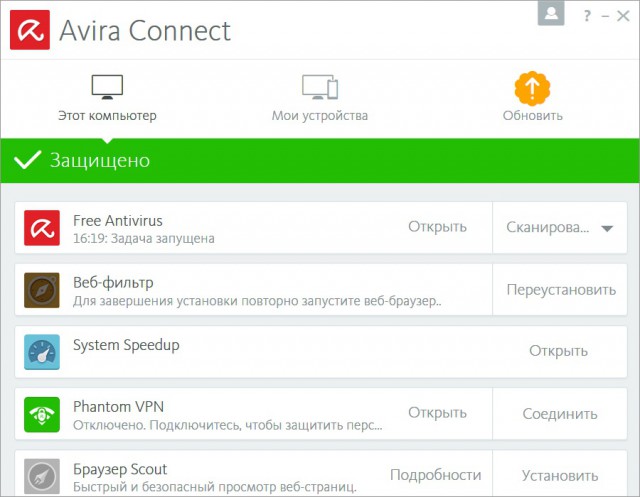Open Free Antivirus with Открыть
Screen dimensions: 640x497
[x=437, y=226]
